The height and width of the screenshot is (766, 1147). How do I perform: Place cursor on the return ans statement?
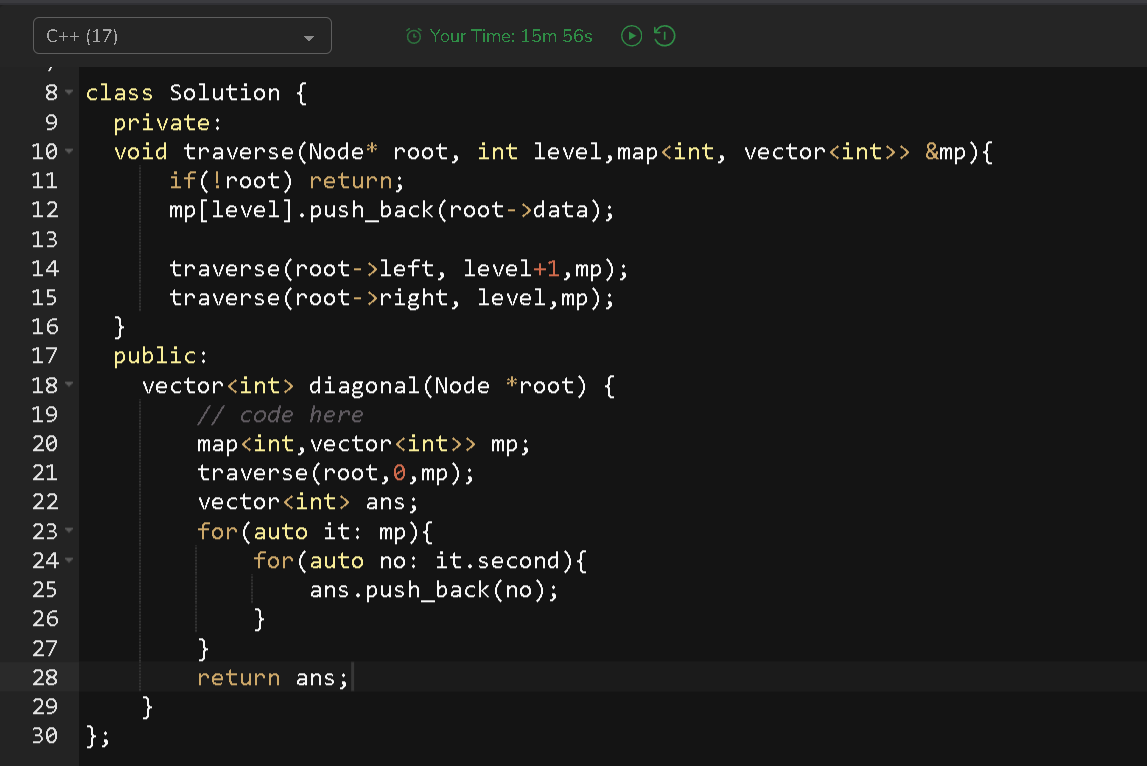coord(270,677)
